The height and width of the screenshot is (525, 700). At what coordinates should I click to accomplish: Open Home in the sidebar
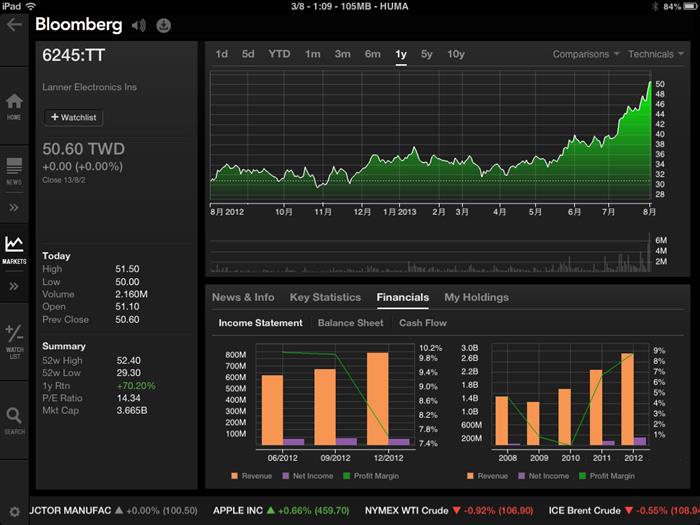[14, 107]
